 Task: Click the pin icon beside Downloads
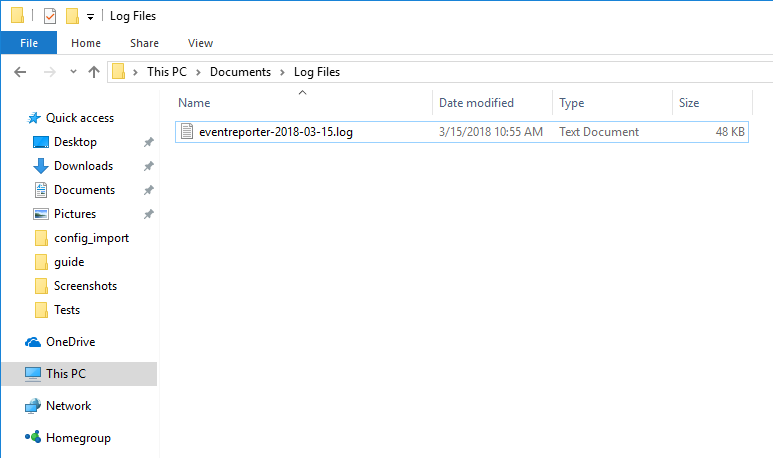pyautogui.click(x=148, y=166)
